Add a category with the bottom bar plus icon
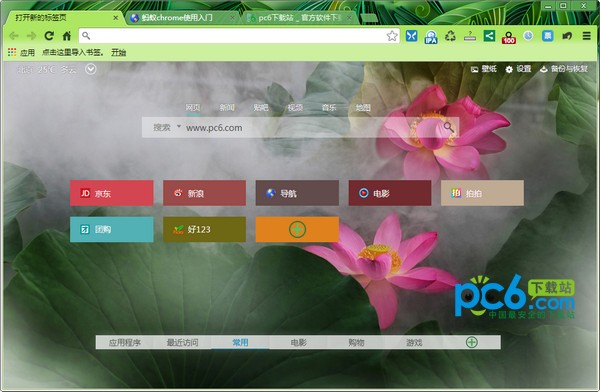Viewport: 600px width, 392px height. [x=472, y=342]
